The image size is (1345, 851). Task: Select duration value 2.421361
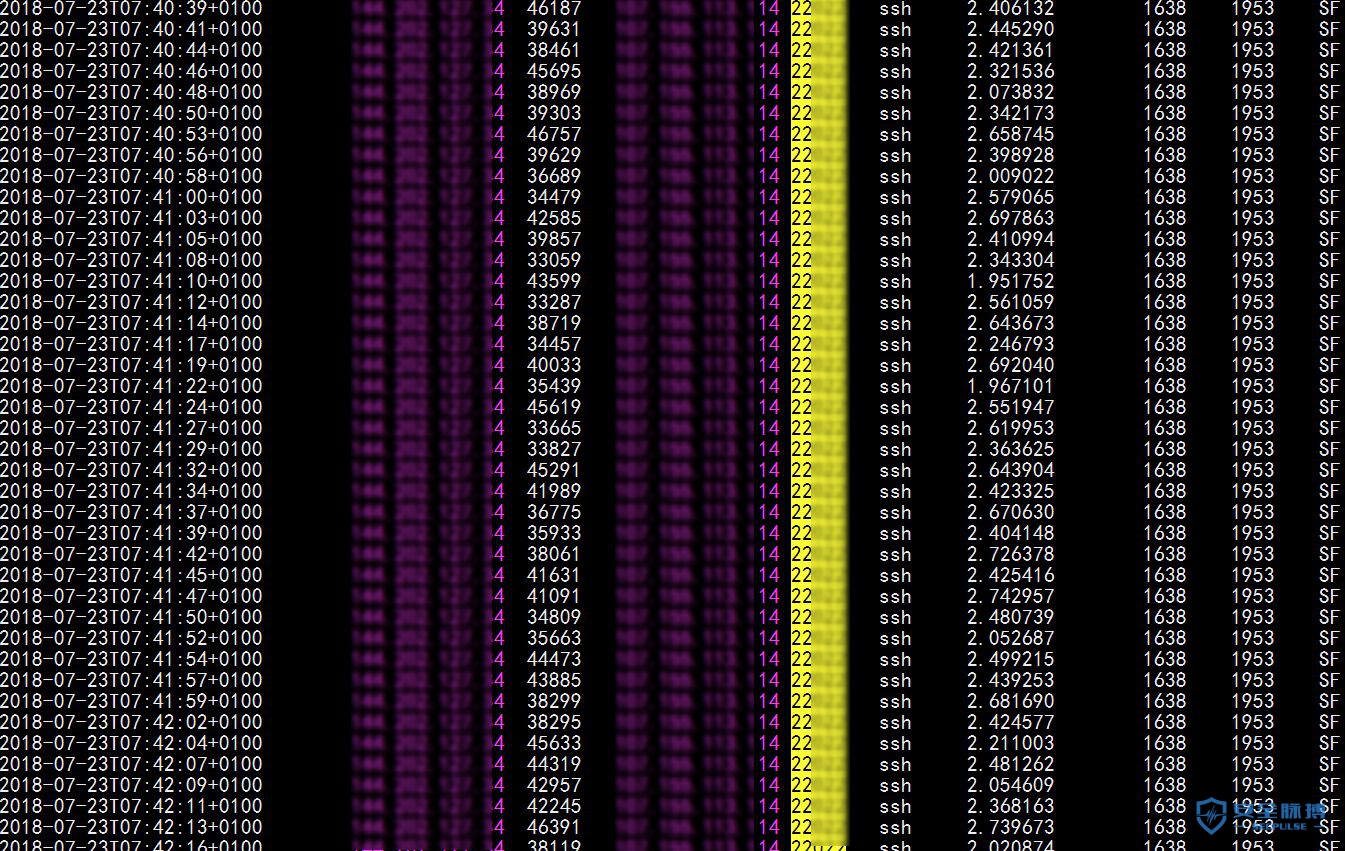pyautogui.click(x=1010, y=50)
